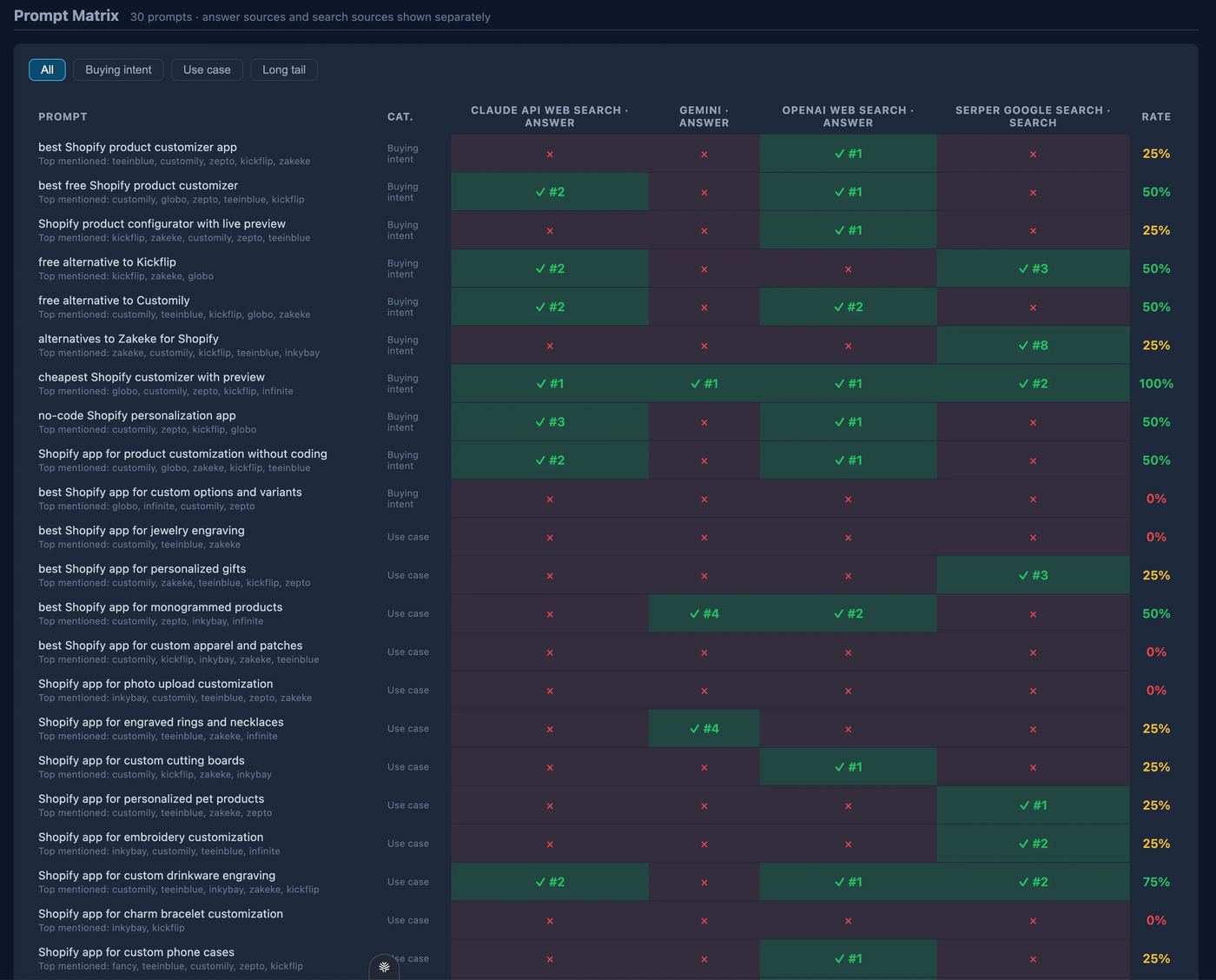1216x980 pixels.
Task: Click Claude #3 cell for 'no-code Shopify personalization app'
Action: pyautogui.click(x=550, y=421)
